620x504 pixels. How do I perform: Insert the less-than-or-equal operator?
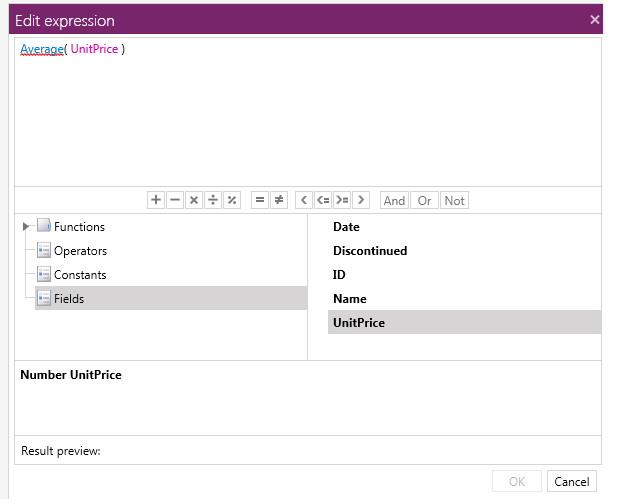[x=322, y=200]
